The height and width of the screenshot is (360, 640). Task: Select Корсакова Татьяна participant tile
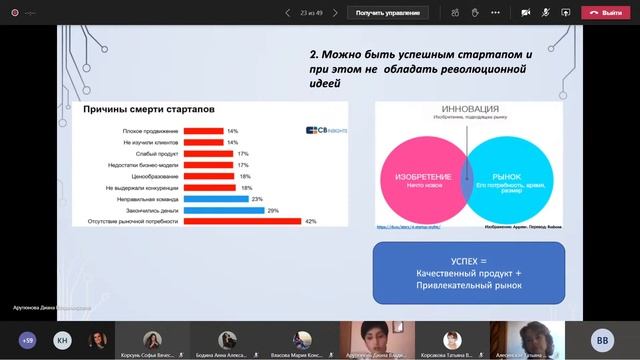[452, 340]
